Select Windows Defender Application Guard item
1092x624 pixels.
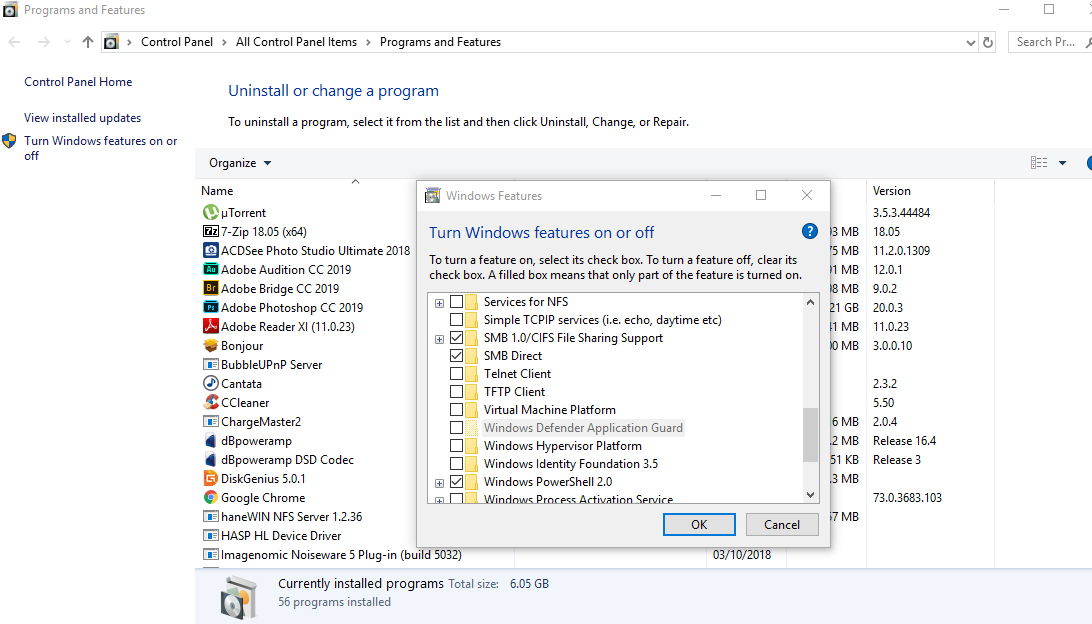coord(583,428)
